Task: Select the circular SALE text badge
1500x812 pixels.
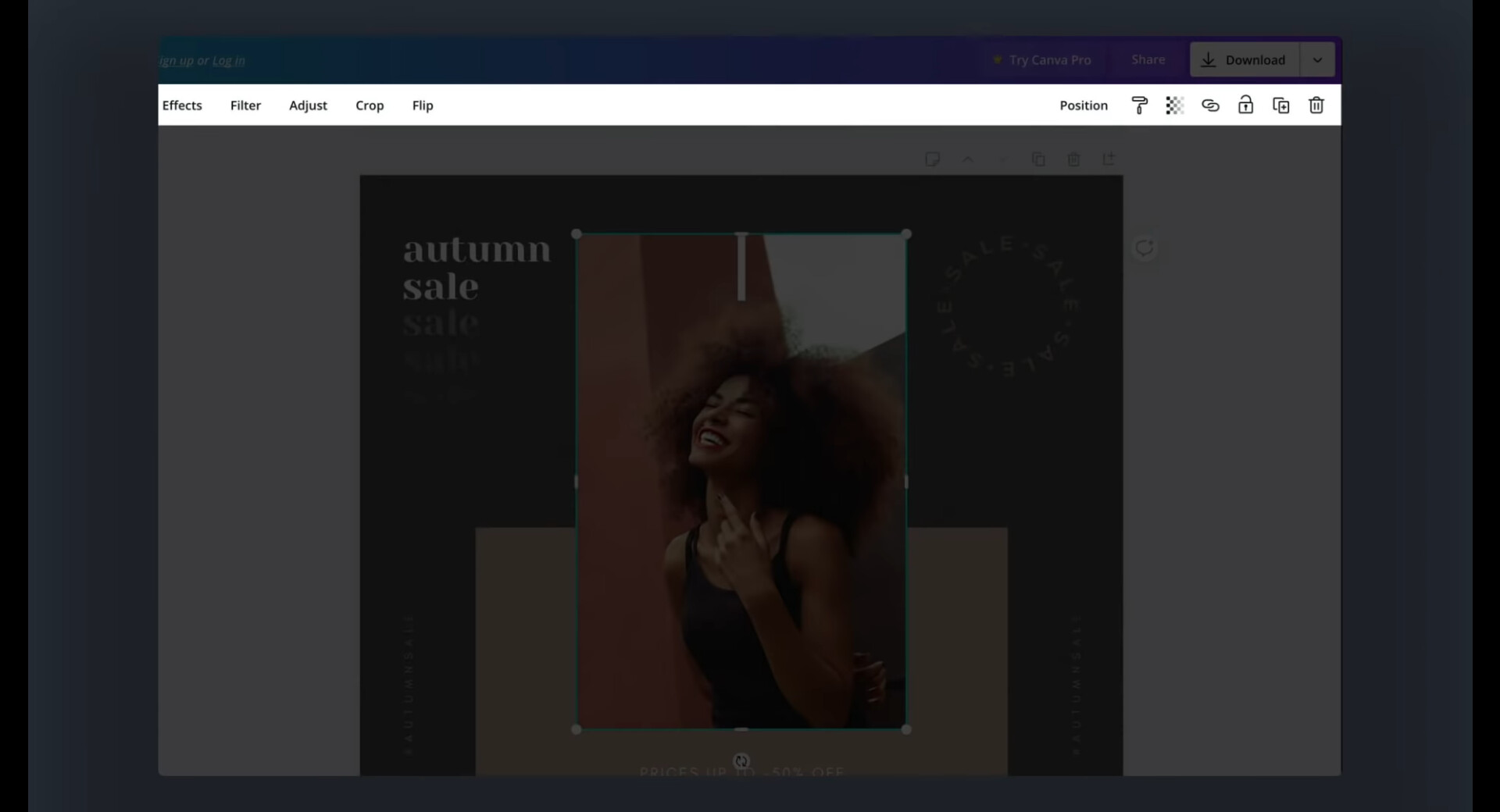Action: pos(1008,306)
